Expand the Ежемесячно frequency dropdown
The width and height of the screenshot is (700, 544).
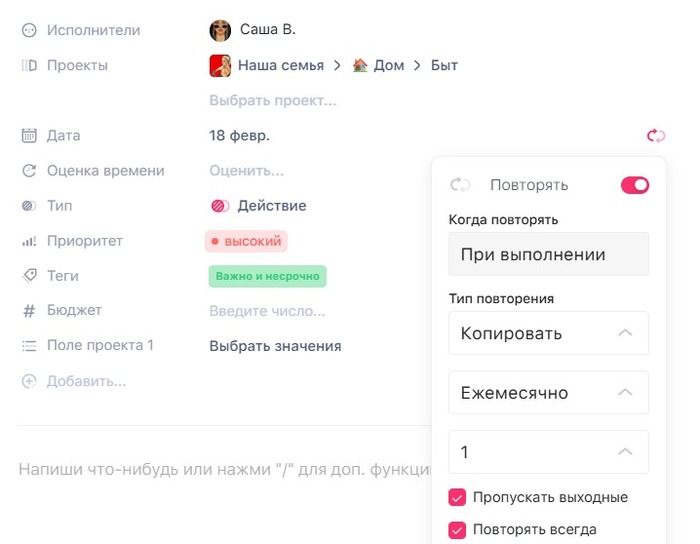point(548,393)
